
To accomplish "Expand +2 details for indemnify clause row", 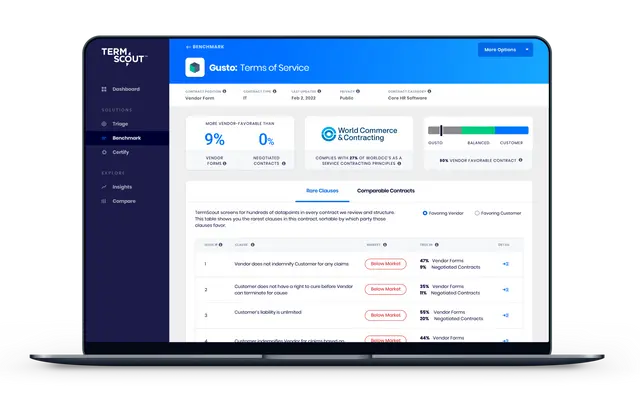I will pos(505,264).
